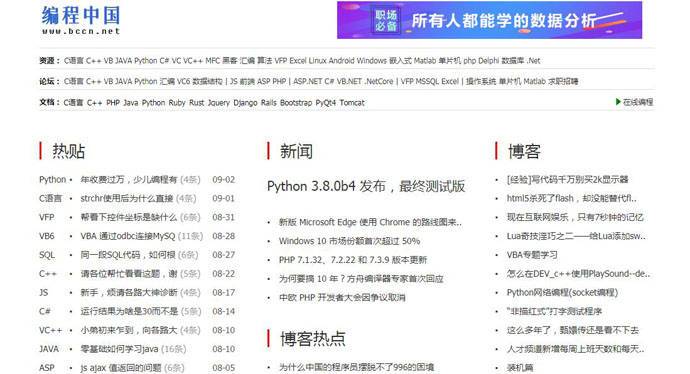The height and width of the screenshot is (374, 690).
Task: Open blog html5杀死了flash
Action: [x=572, y=198]
